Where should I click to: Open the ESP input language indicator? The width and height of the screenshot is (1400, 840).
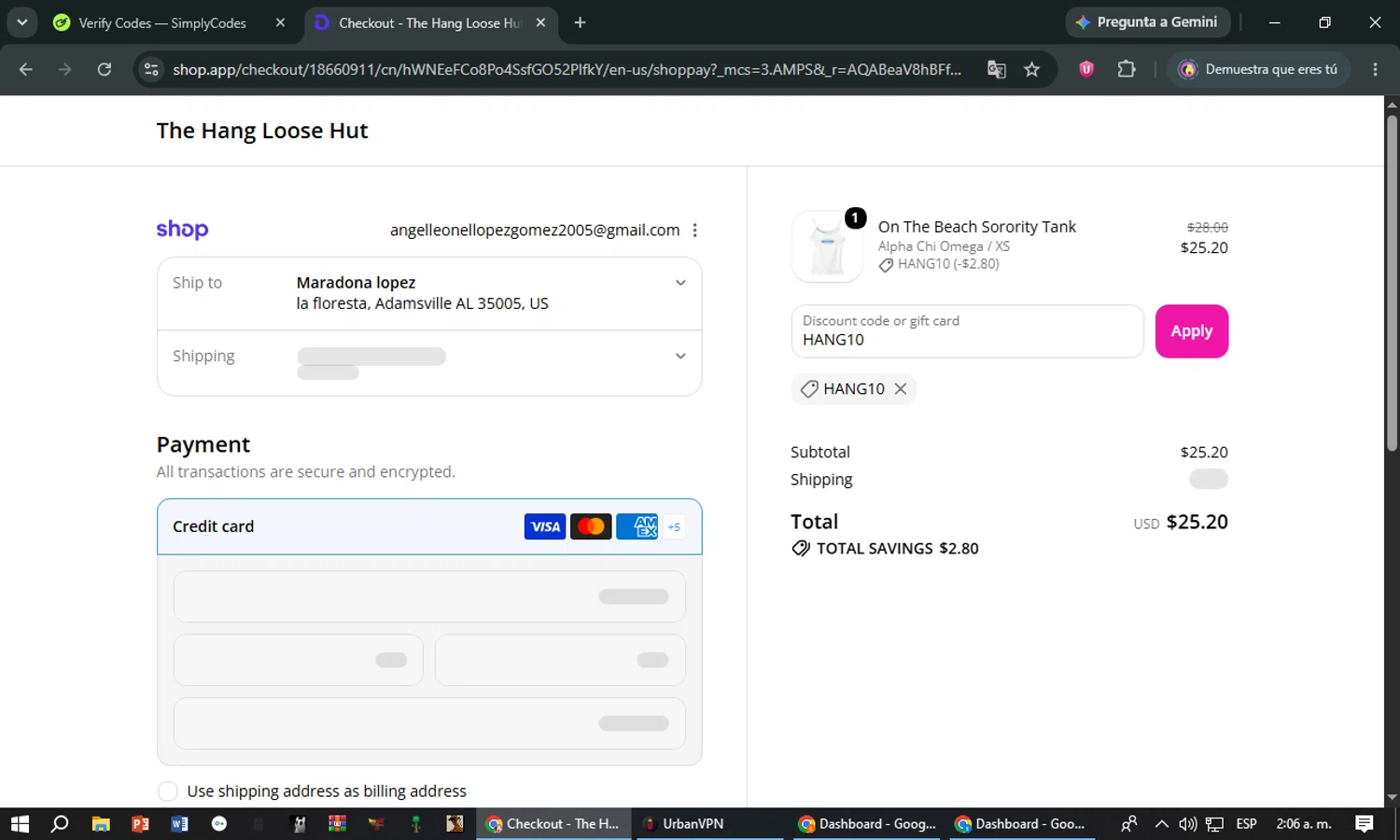click(x=1246, y=824)
